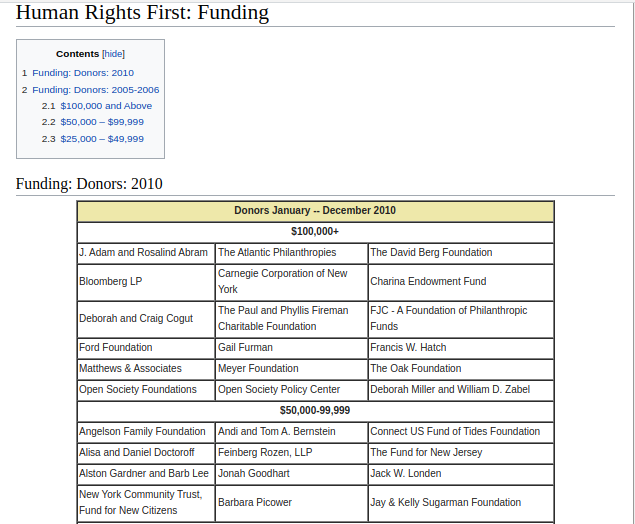The image size is (635, 524).
Task: Select cell Charina Endowment Fund
Action: [461, 282]
